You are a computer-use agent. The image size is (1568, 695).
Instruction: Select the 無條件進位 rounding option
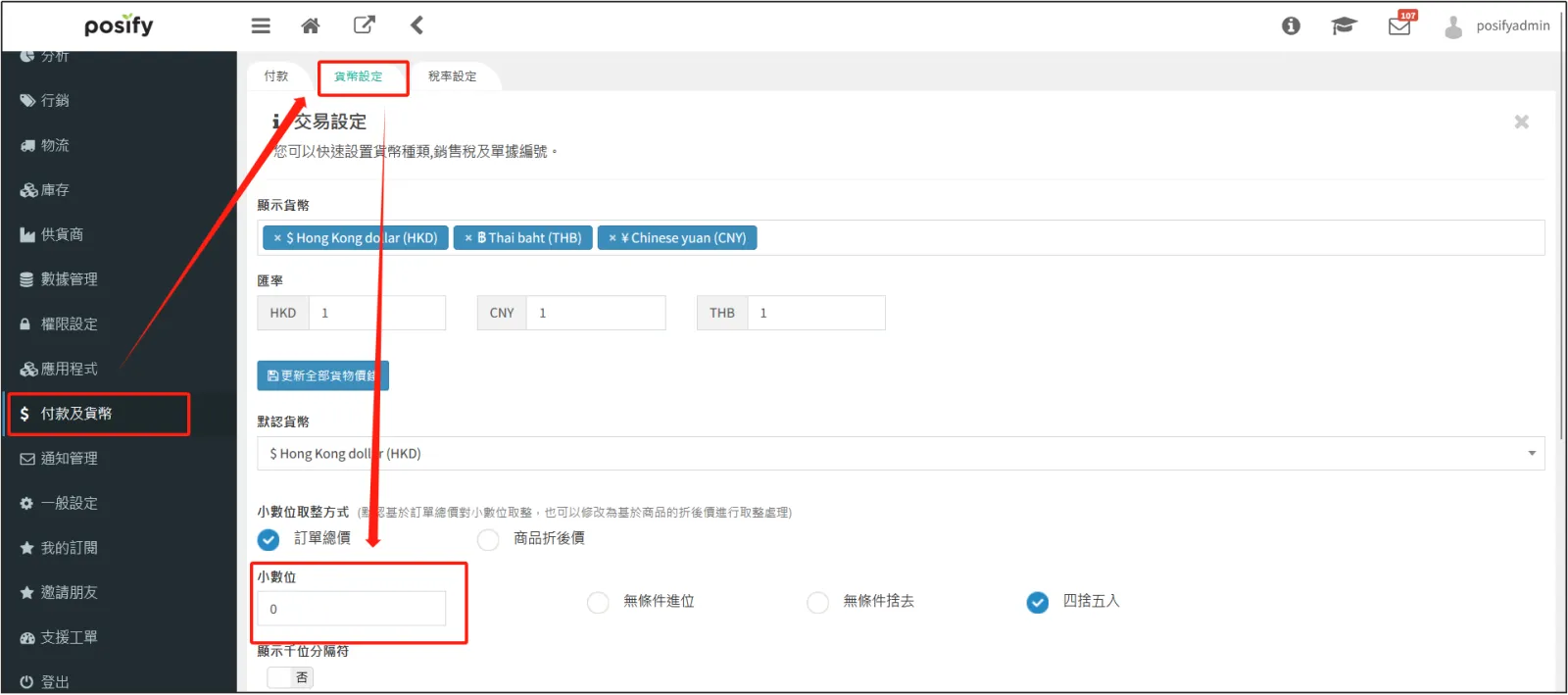click(598, 602)
